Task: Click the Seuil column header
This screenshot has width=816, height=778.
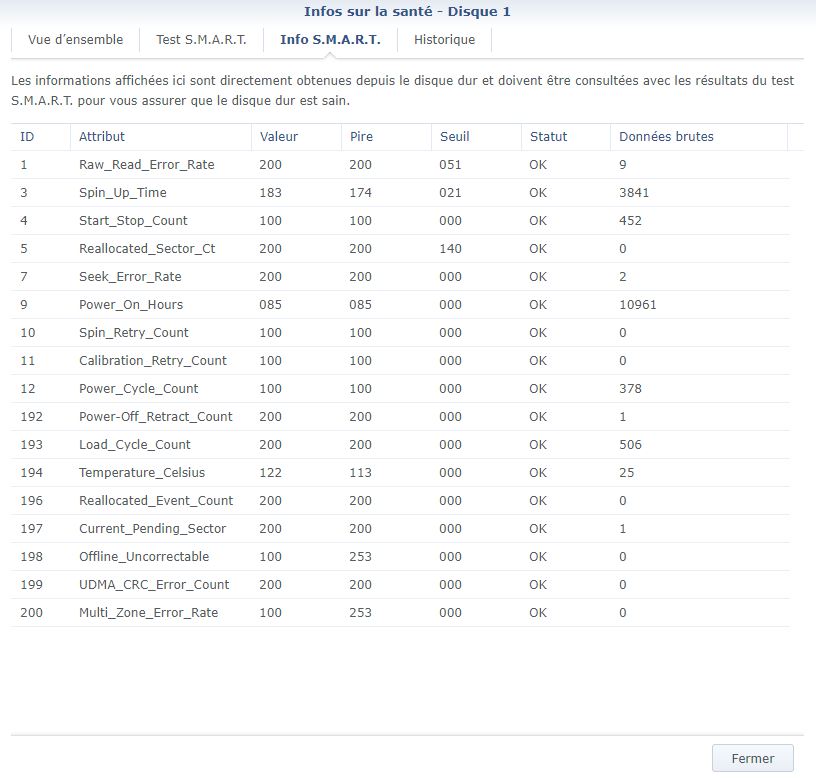Action: coord(476,137)
